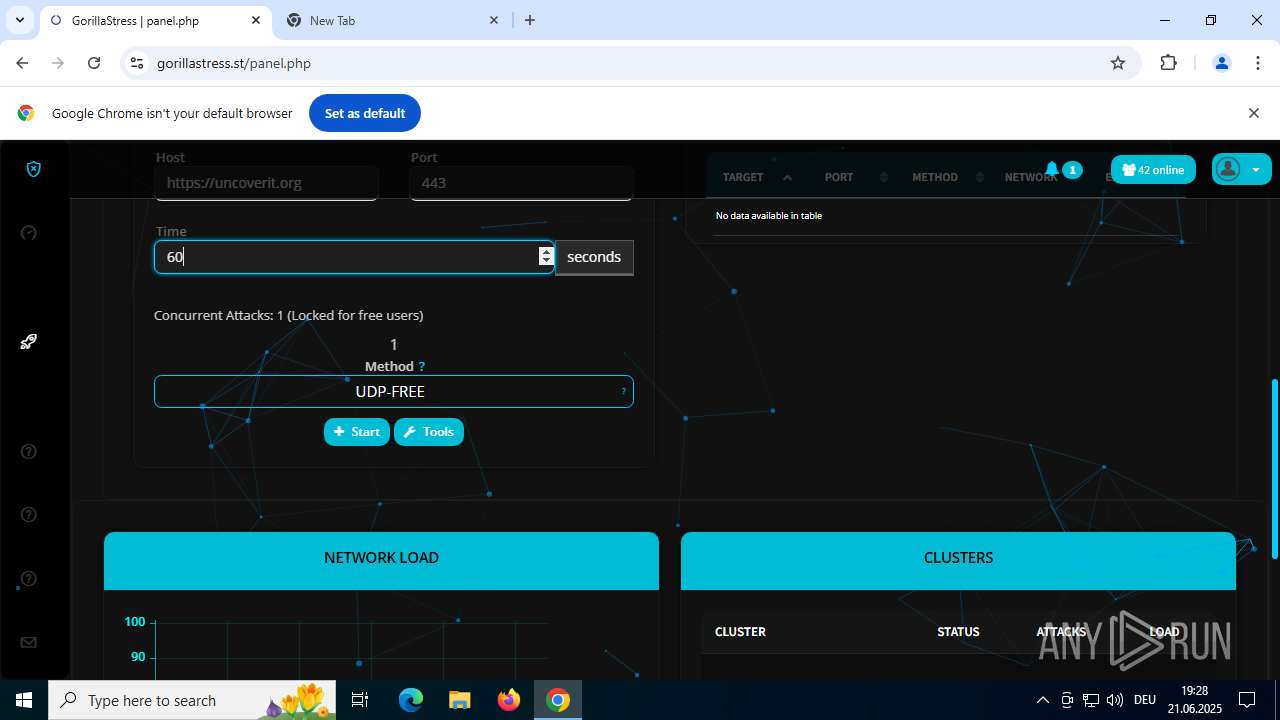This screenshot has width=1280, height=720.
Task: Click the CLUSTER column heading
Action: coord(740,632)
